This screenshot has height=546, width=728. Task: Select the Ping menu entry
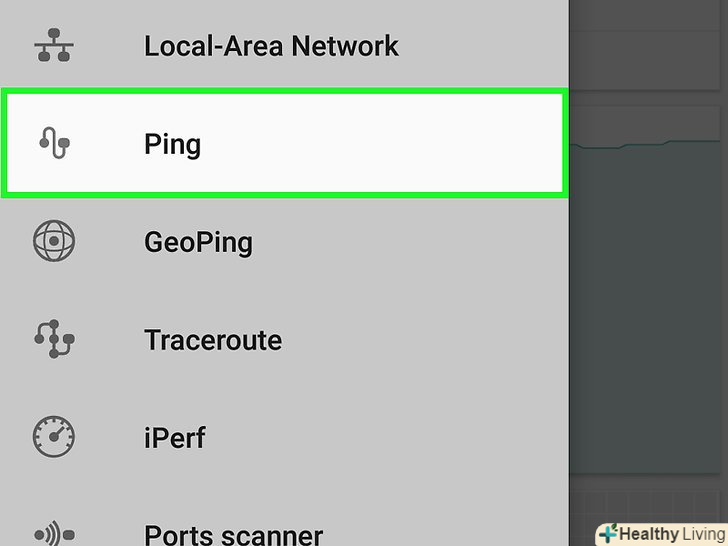click(172, 145)
